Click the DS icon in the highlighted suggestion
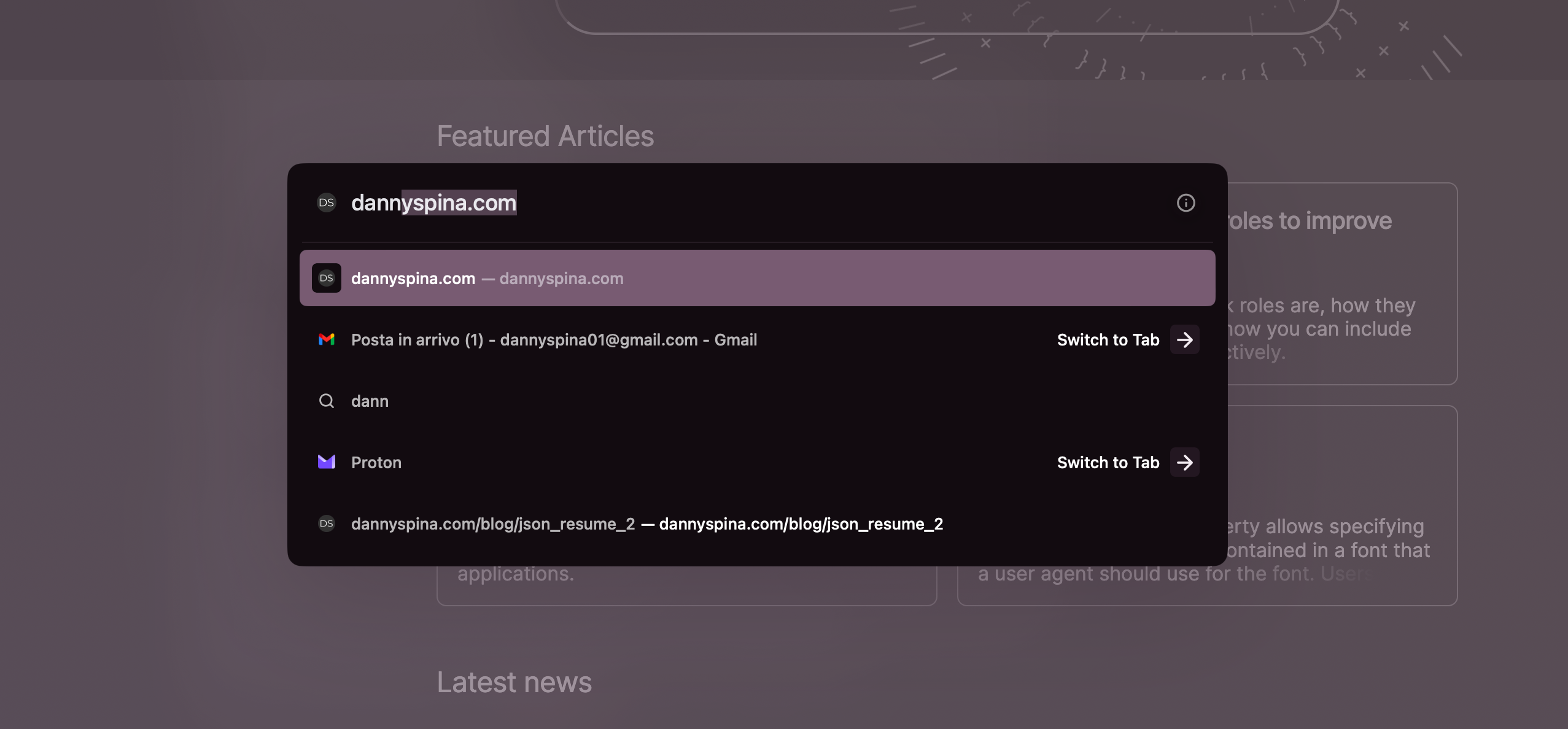Viewport: 1568px width, 729px height. [327, 278]
